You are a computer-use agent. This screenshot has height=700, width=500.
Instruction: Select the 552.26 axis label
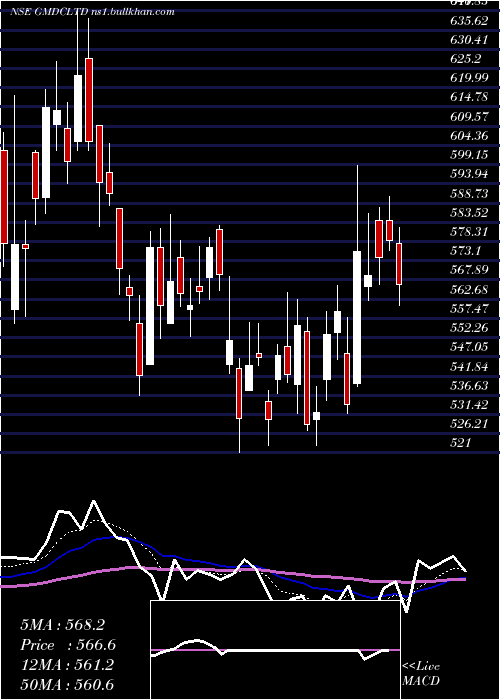pyautogui.click(x=469, y=328)
